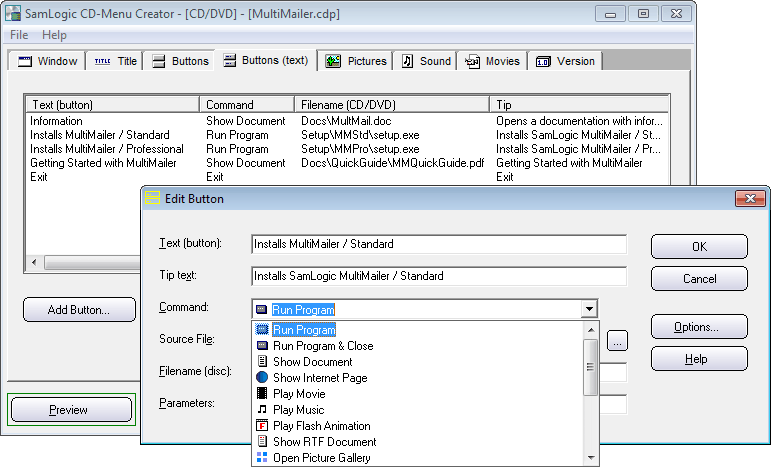
Task: Select the Information row in button list
Action: click(347, 121)
